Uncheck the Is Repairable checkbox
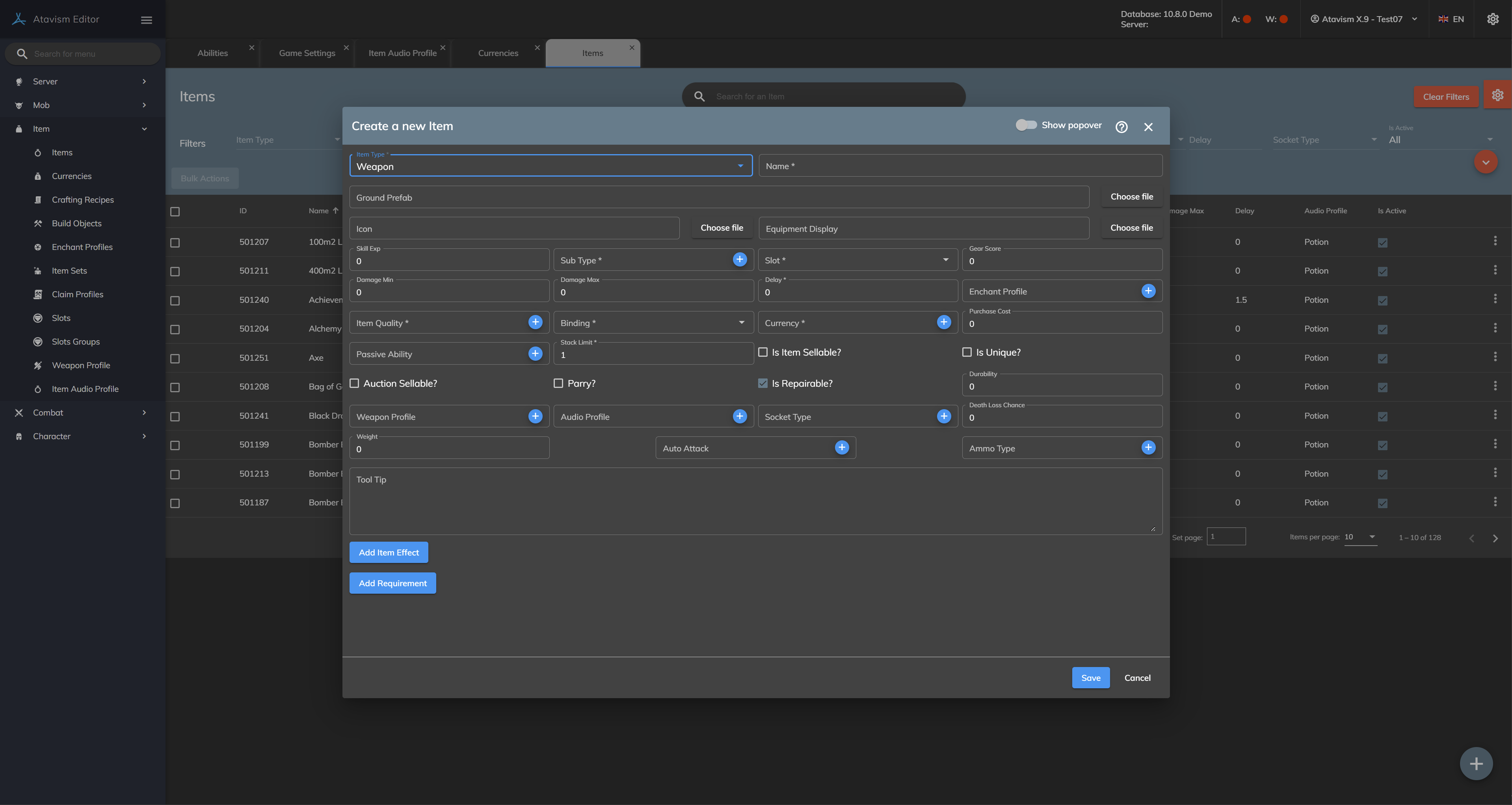This screenshot has width=1512, height=805. pos(763,384)
